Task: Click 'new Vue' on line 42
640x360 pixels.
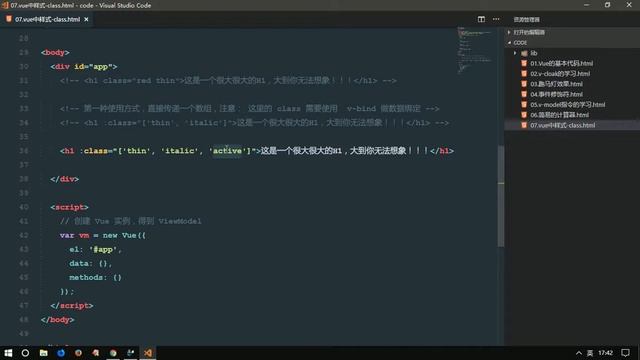Action: [x=119, y=236]
